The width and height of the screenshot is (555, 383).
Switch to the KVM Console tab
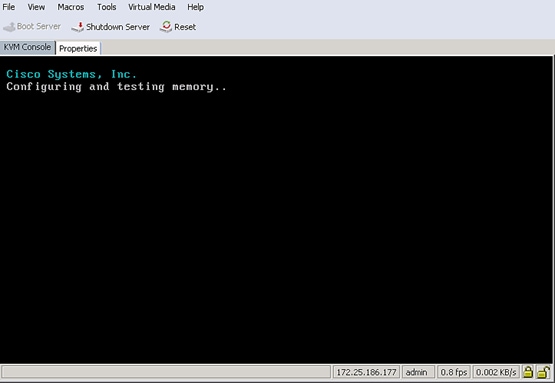pos(27,47)
